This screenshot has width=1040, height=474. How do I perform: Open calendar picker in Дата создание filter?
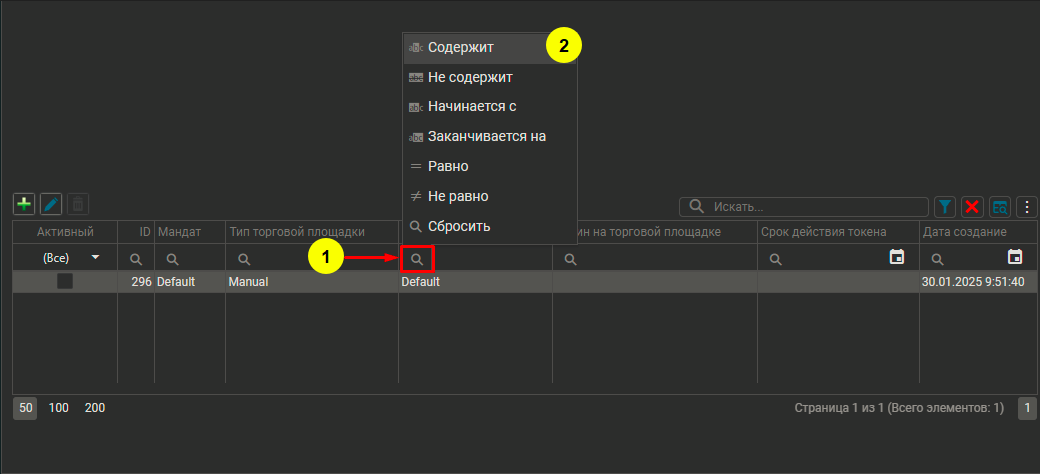click(x=1015, y=258)
